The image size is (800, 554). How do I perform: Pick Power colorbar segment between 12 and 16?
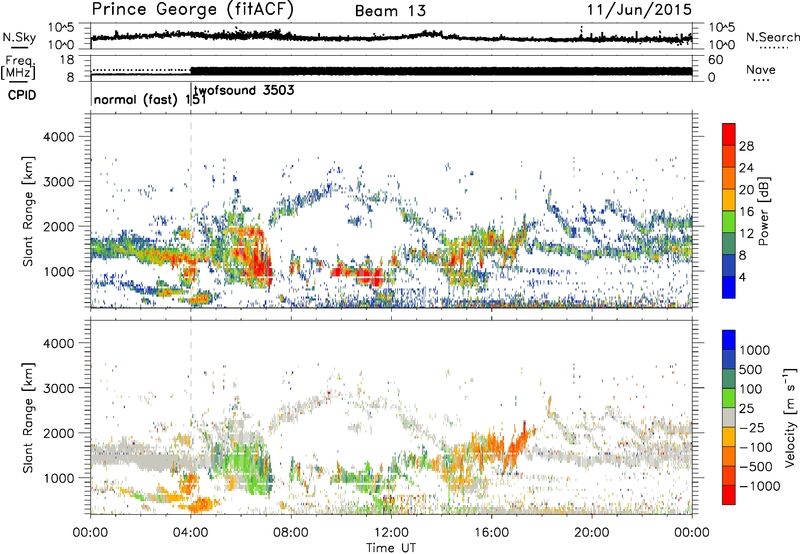[x=729, y=222]
